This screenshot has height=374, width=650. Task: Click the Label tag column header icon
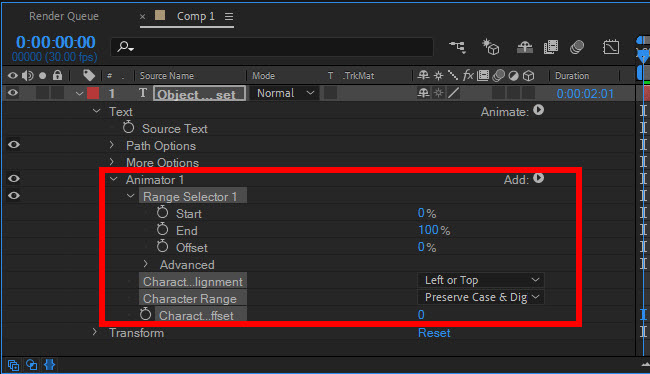89,75
